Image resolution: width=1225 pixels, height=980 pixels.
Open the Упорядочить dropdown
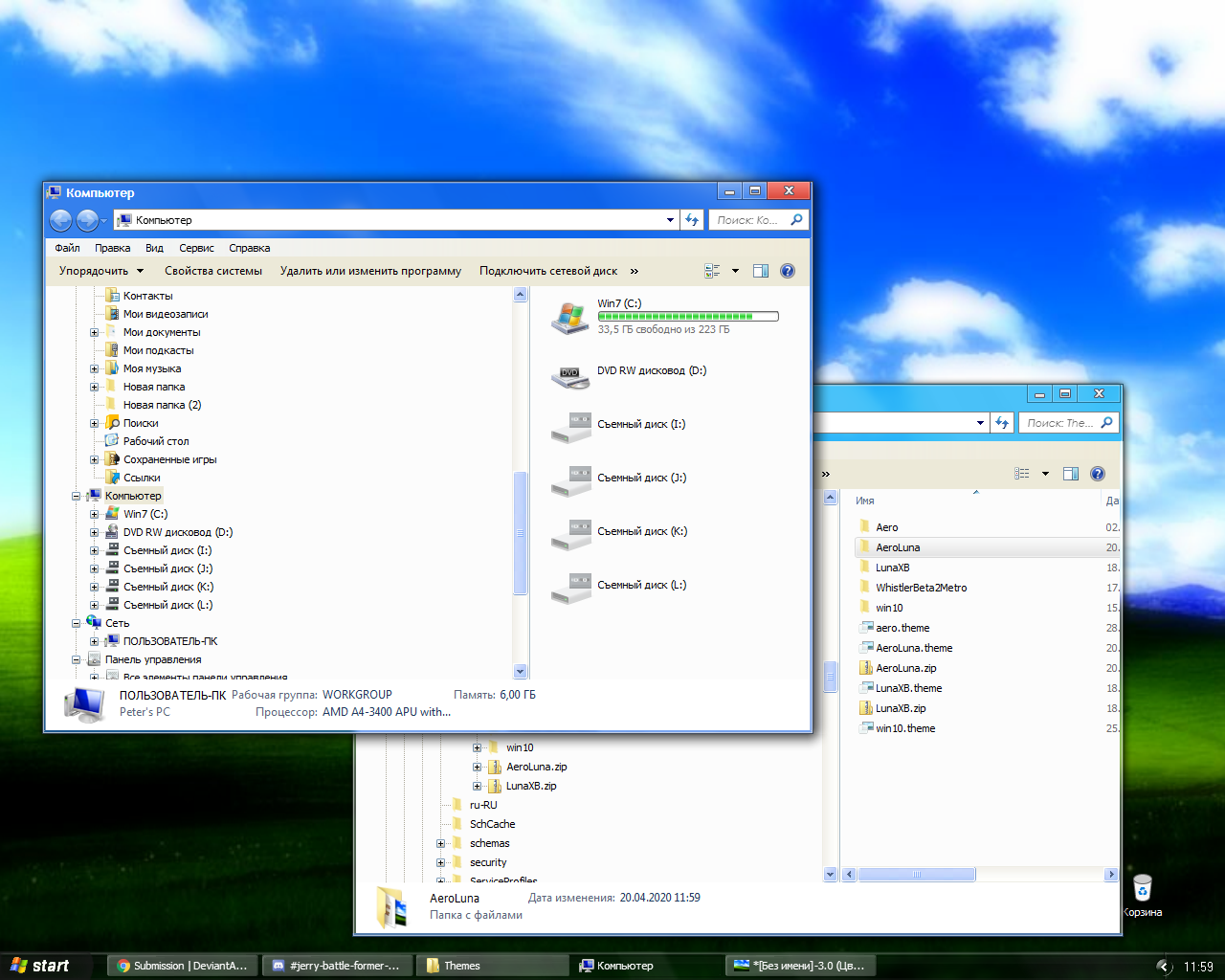click(100, 271)
